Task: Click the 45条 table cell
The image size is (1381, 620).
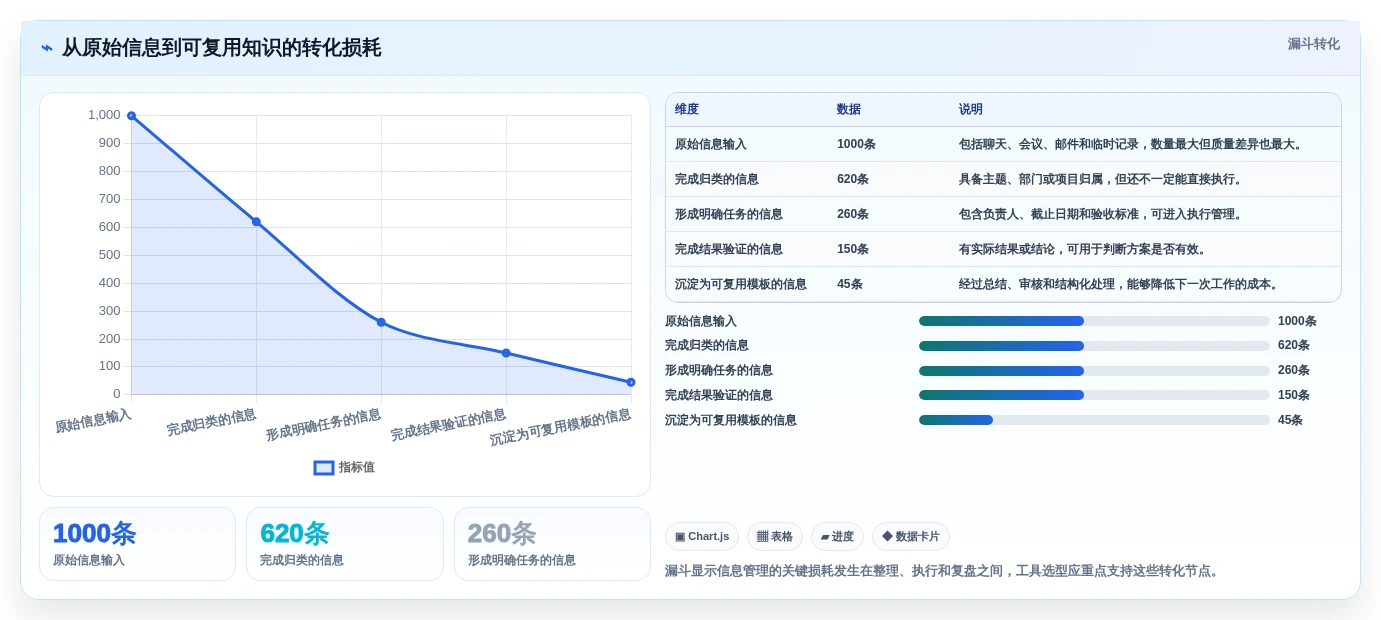Action: (x=850, y=284)
